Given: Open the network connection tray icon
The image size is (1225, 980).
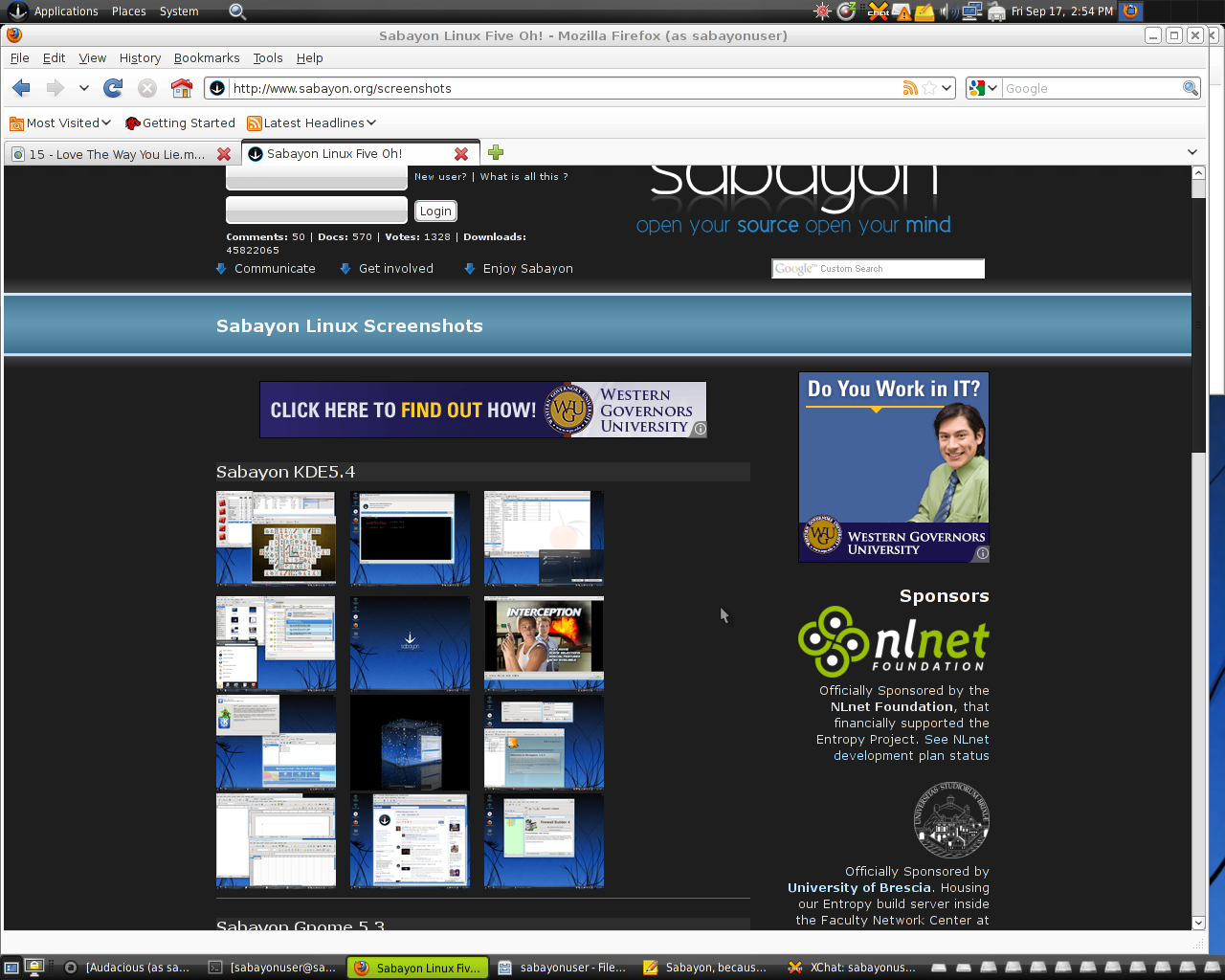Looking at the screenshot, I should 972,11.
